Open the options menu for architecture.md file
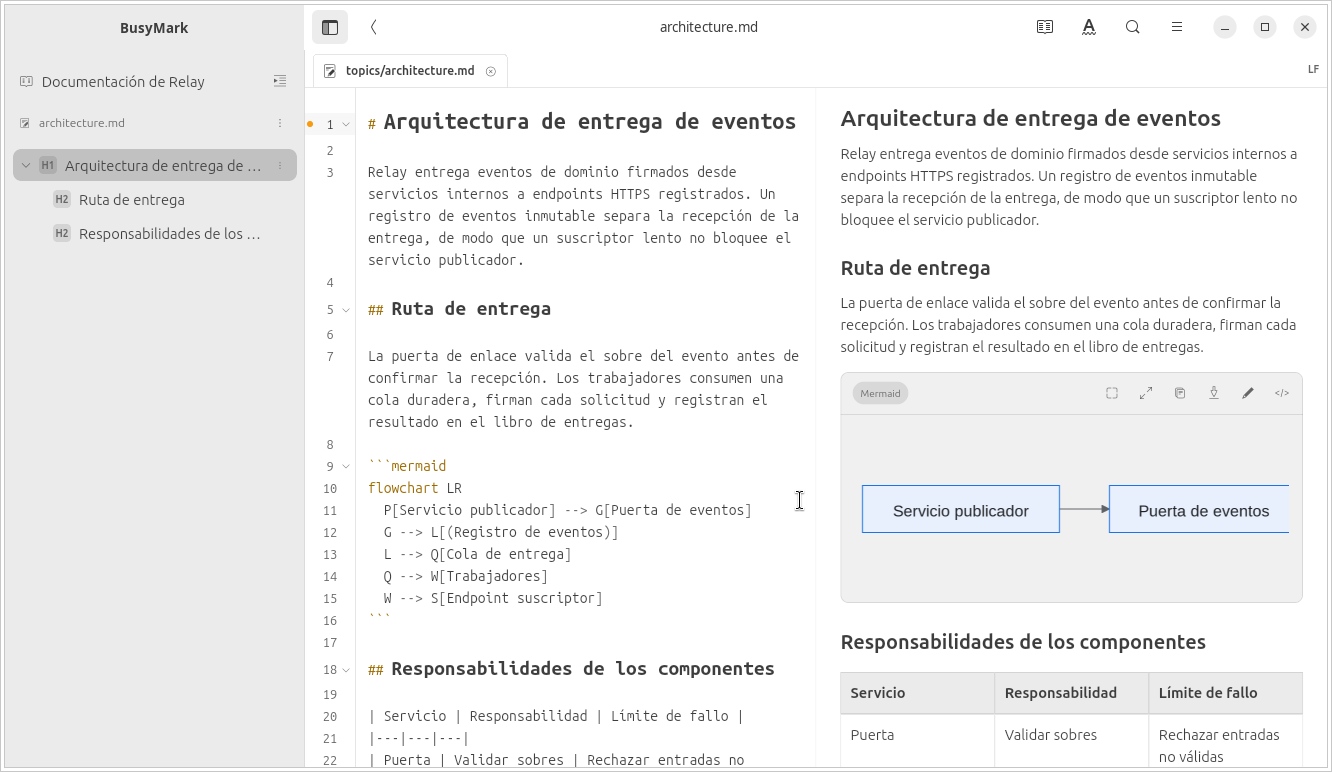The width and height of the screenshot is (1332, 772). (x=280, y=123)
